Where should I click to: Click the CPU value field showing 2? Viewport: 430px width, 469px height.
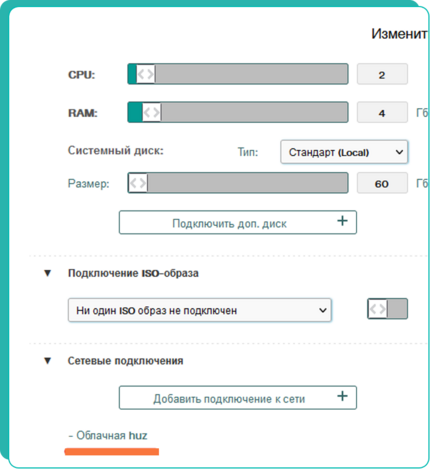coord(382,74)
